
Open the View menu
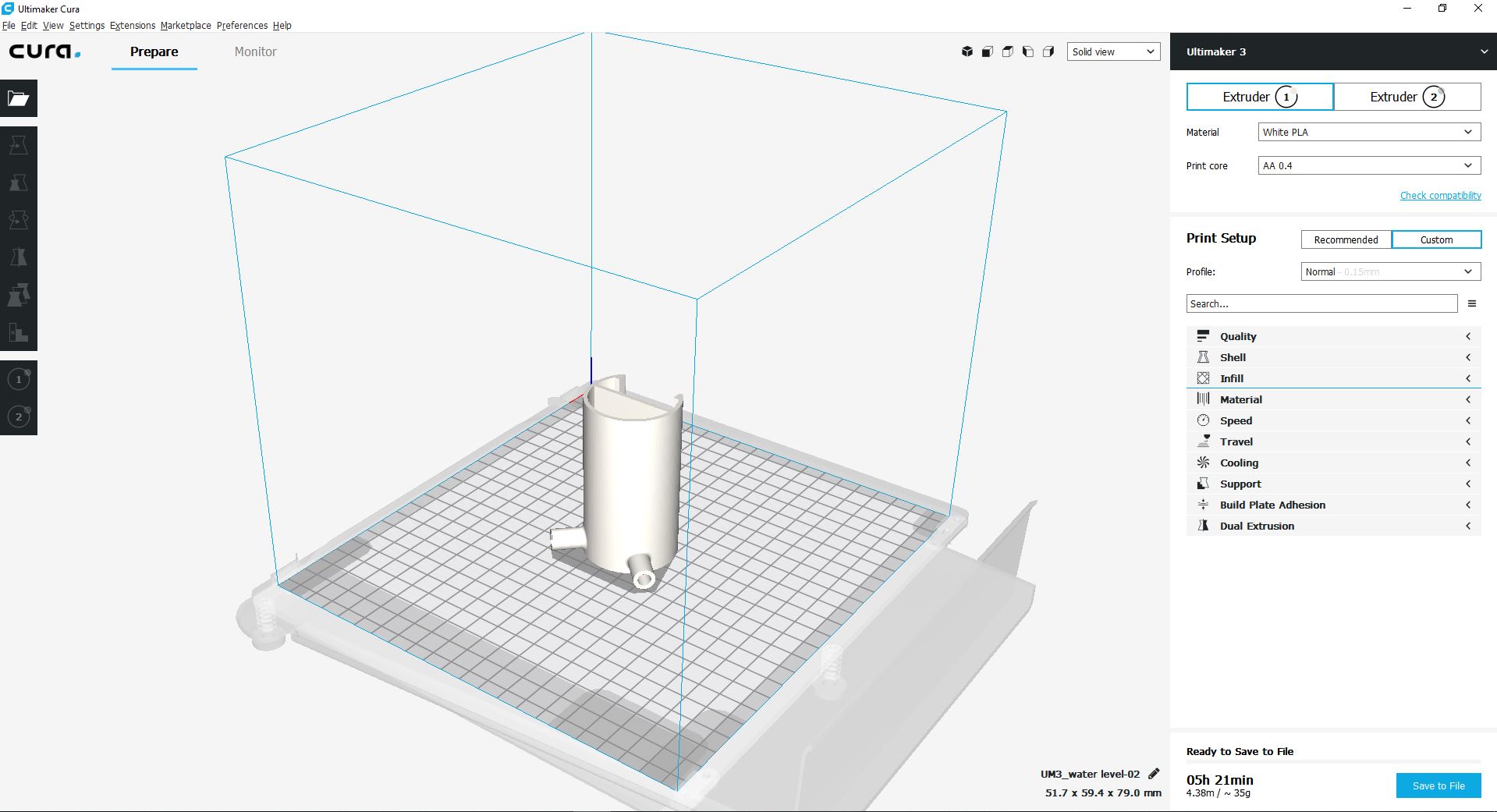click(x=53, y=25)
